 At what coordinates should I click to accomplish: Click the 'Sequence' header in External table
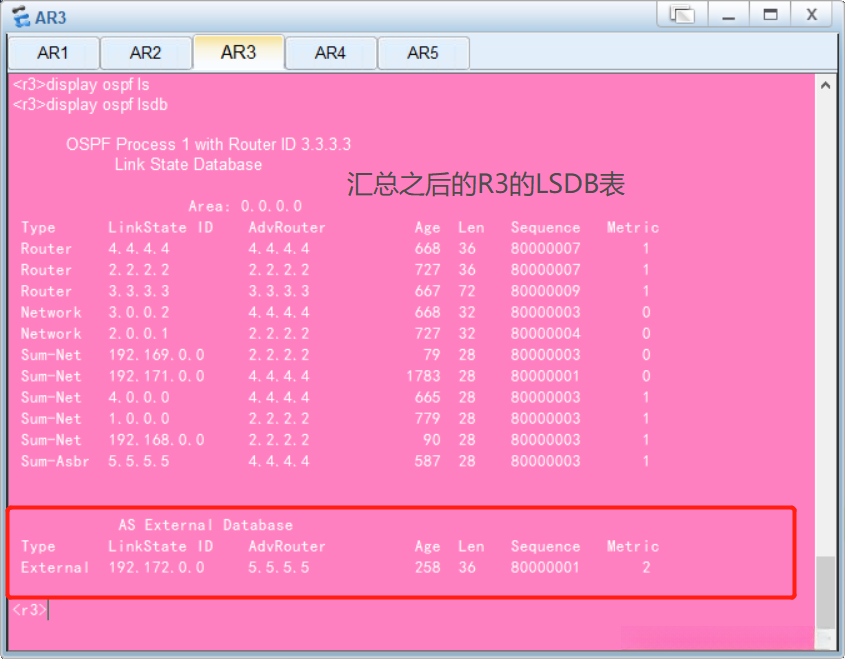point(545,546)
